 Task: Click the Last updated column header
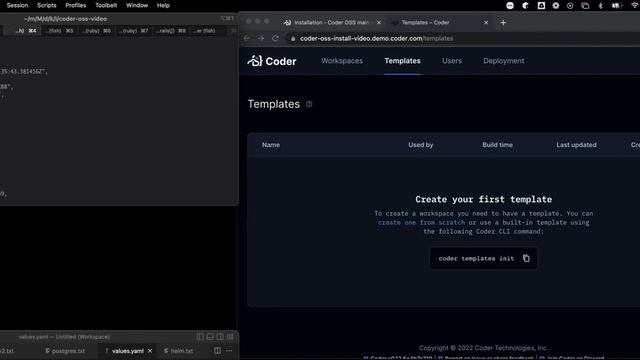tap(576, 145)
